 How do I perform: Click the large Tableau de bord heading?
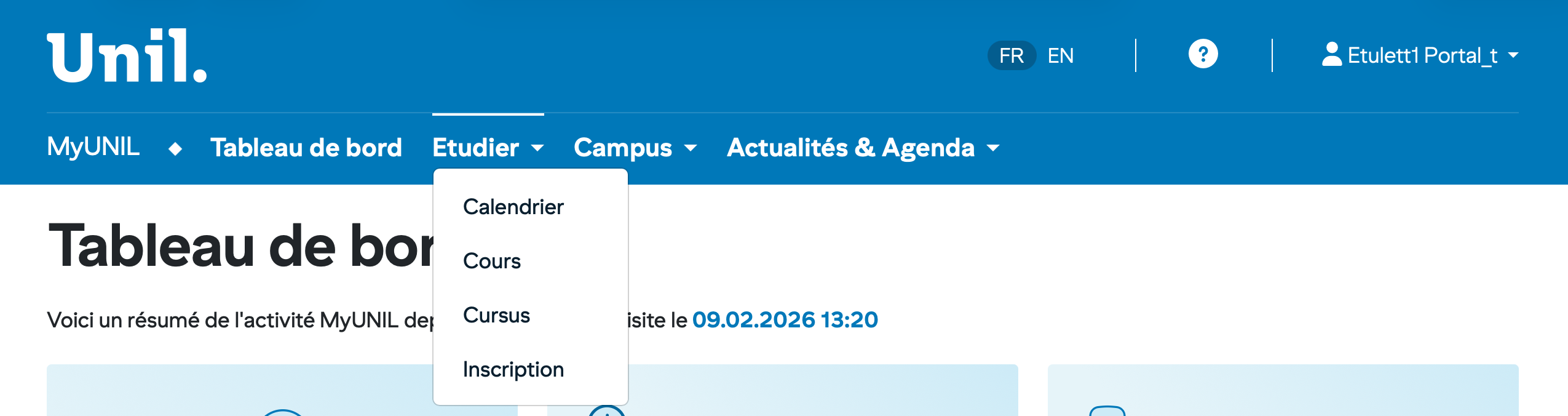click(x=240, y=246)
